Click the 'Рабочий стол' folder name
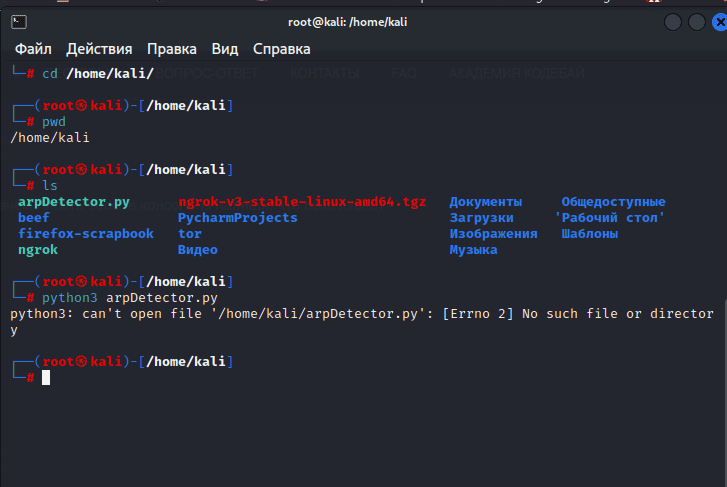Viewport: 727px width, 487px height. [x=609, y=218]
